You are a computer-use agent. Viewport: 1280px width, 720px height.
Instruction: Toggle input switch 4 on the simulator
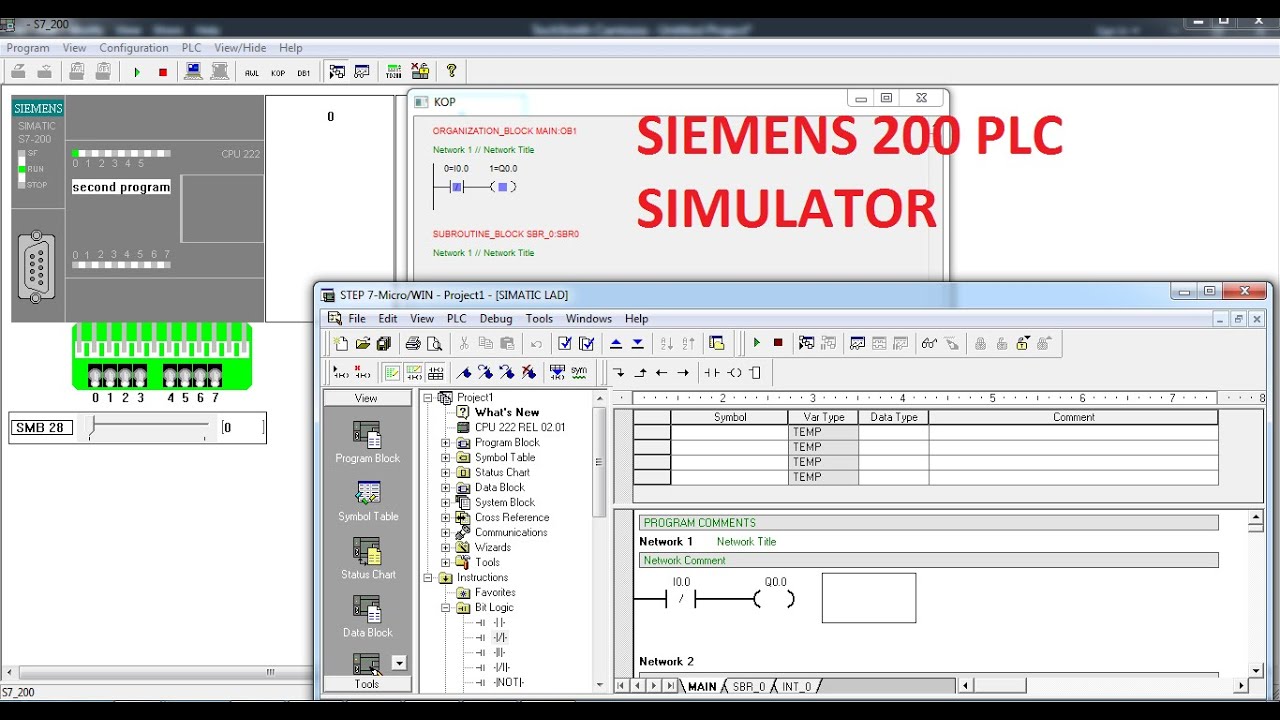tap(171, 377)
